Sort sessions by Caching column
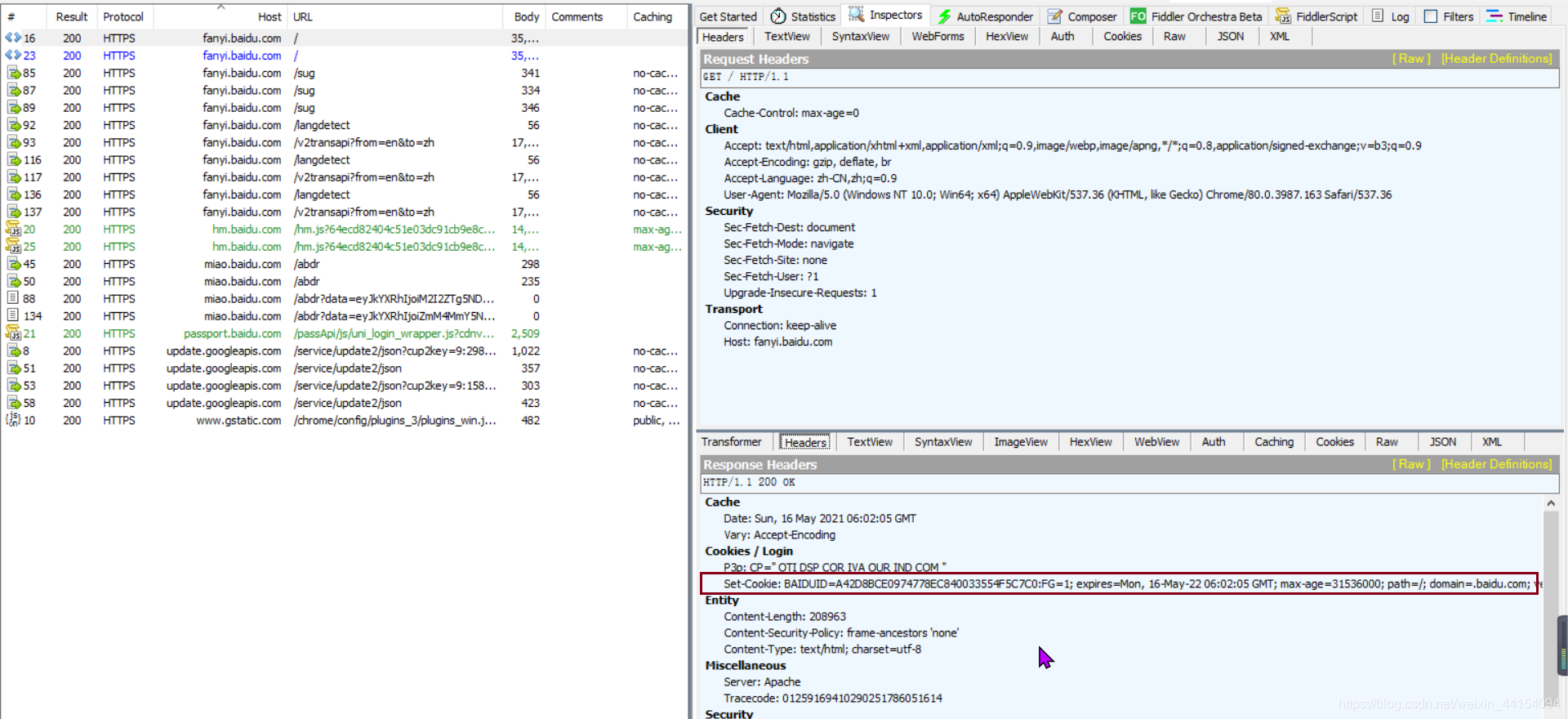Viewport: 1568px width, 719px height. point(656,16)
